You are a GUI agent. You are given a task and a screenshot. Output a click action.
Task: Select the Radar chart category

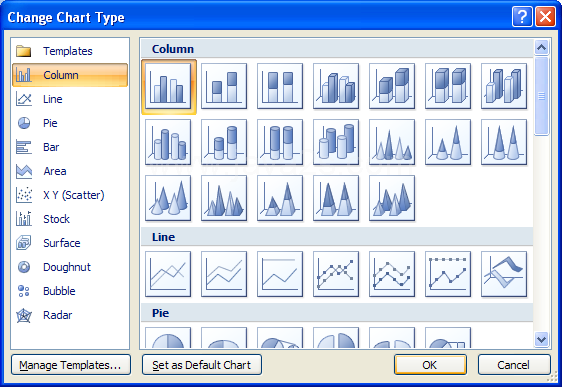(70, 315)
